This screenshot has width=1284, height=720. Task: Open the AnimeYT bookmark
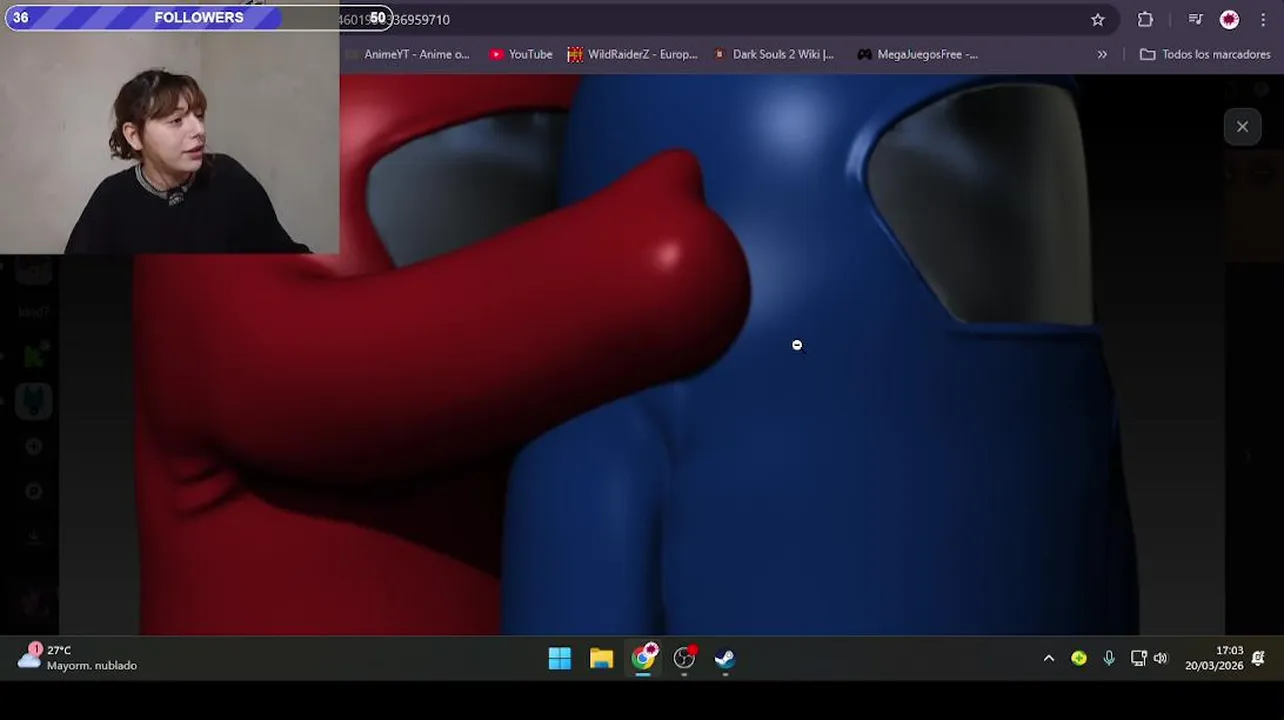(x=408, y=54)
